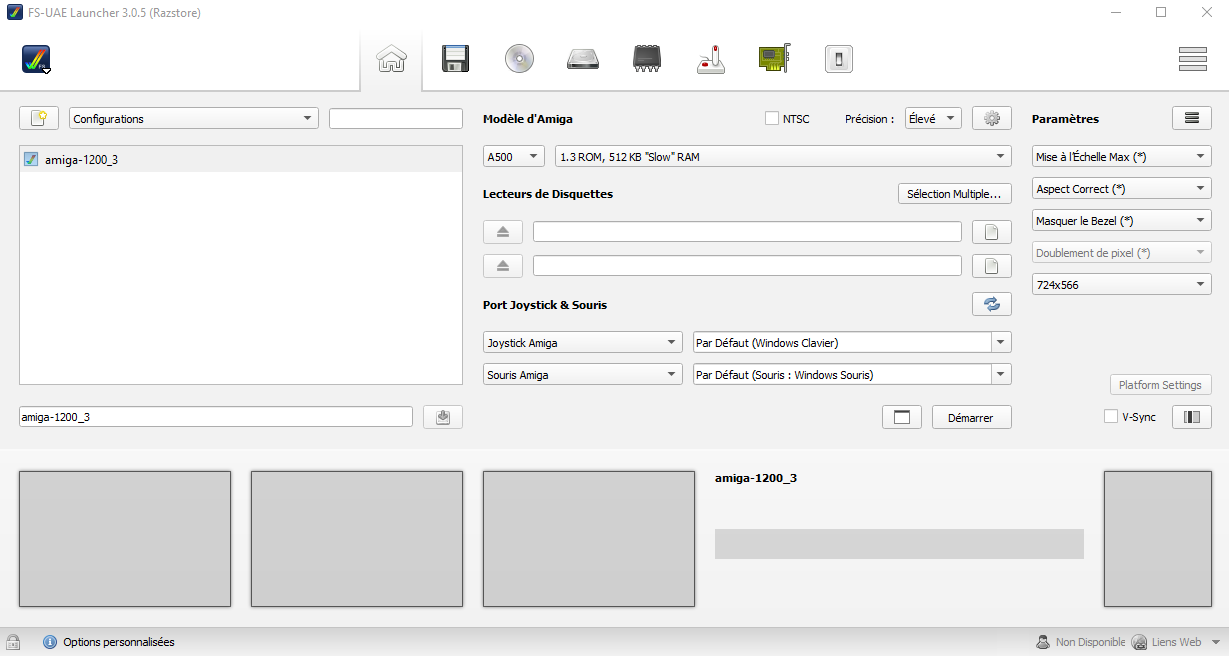Expand the 1.3 ROM 512 KB configuration dropdown
The width and height of the screenshot is (1229, 656).
click(783, 156)
